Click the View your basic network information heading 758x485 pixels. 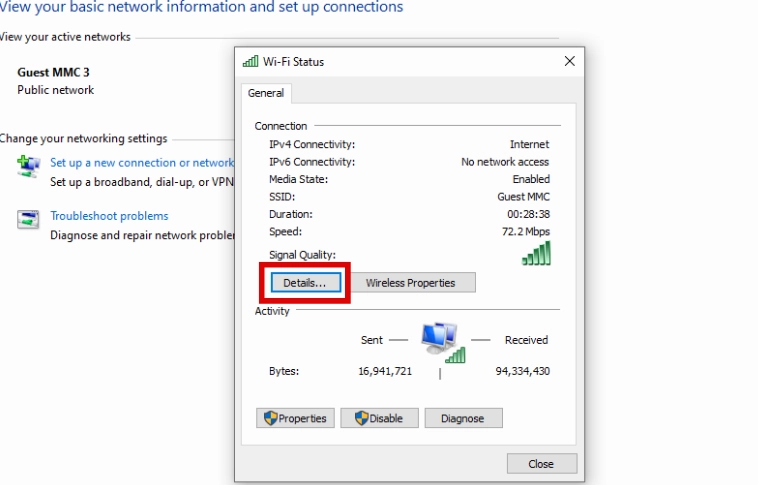[x=201, y=7]
